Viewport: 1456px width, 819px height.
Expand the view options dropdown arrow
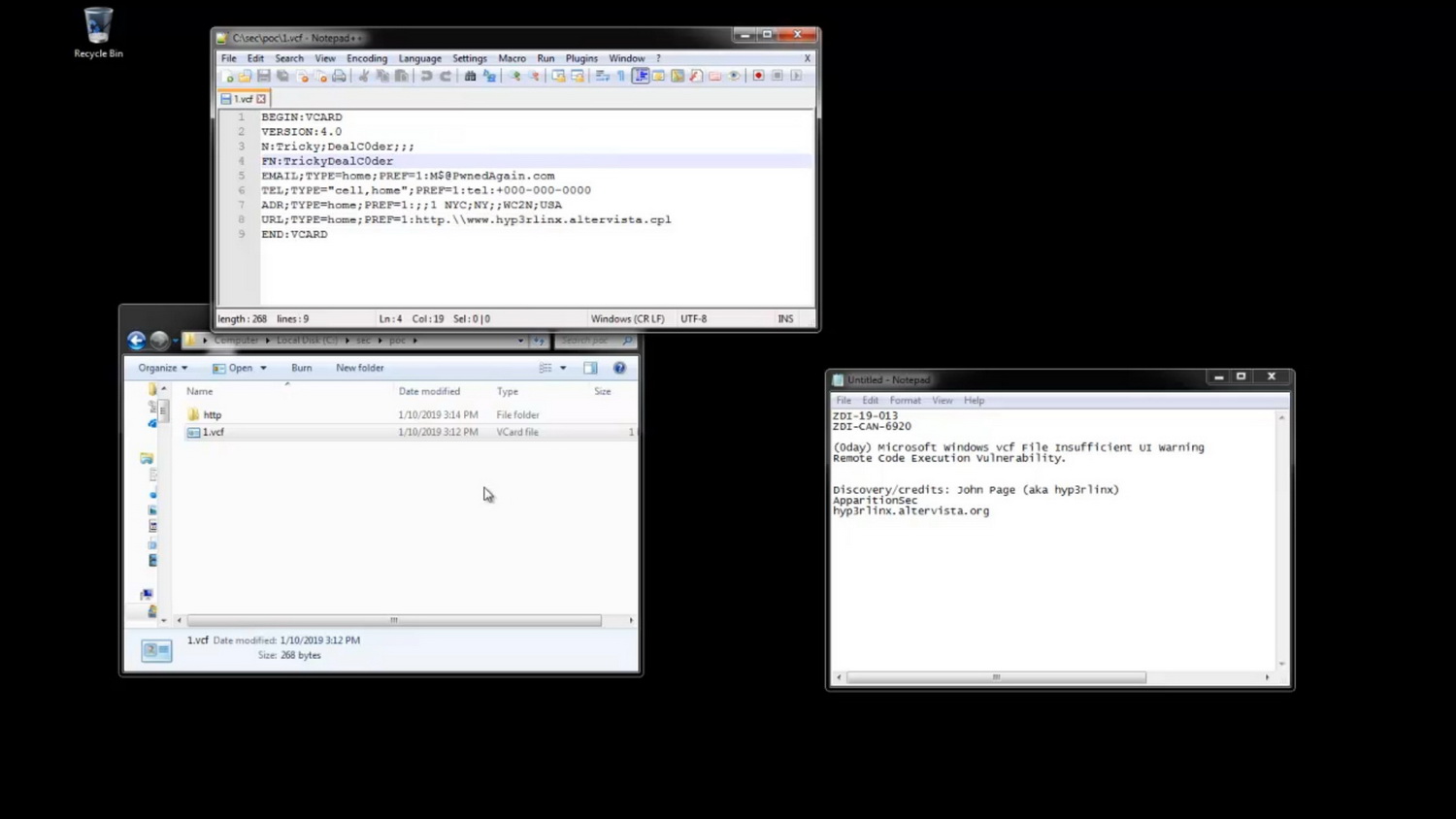click(563, 368)
